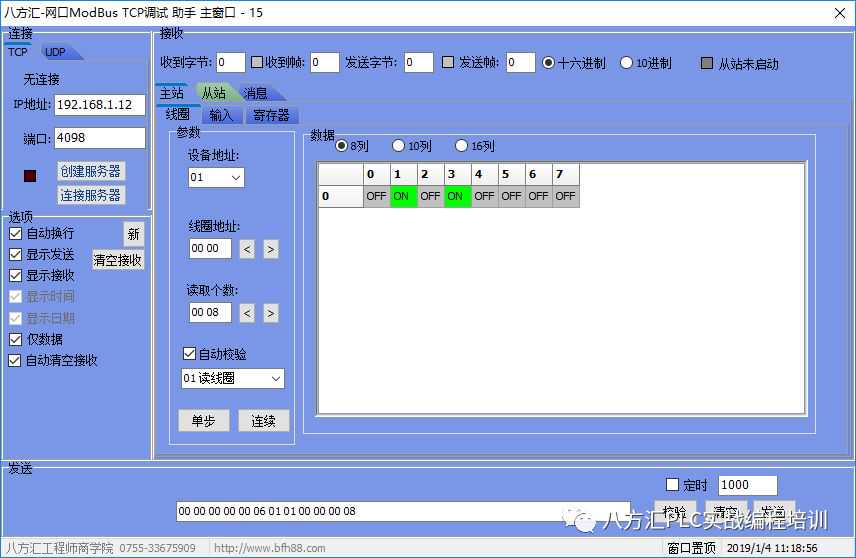
Task: Select the 16列 column layout radio button
Action: pyautogui.click(x=461, y=146)
